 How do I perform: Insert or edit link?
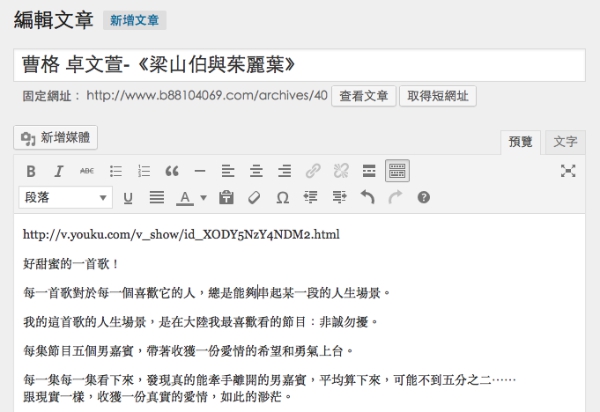point(313,171)
